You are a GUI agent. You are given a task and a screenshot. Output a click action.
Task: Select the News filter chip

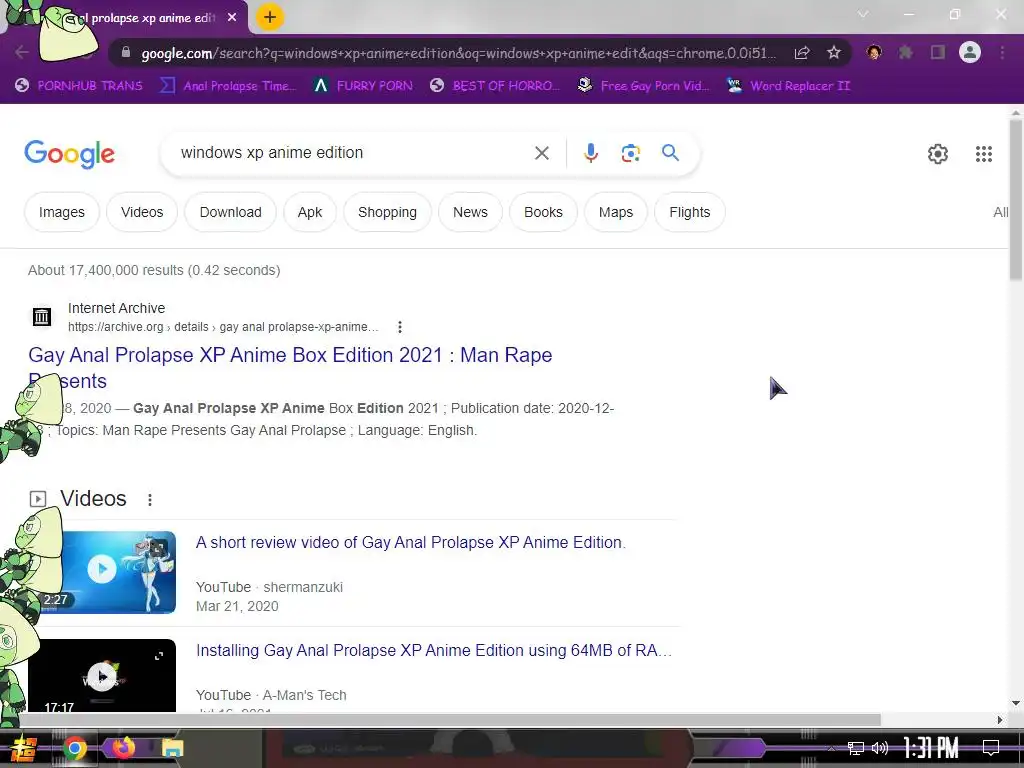470,212
